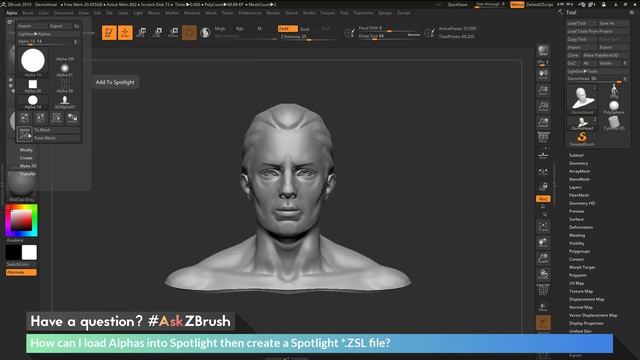This screenshot has height=360, width=640.
Task: Click the Zoom3D icon on right shelf
Action: 543,258
